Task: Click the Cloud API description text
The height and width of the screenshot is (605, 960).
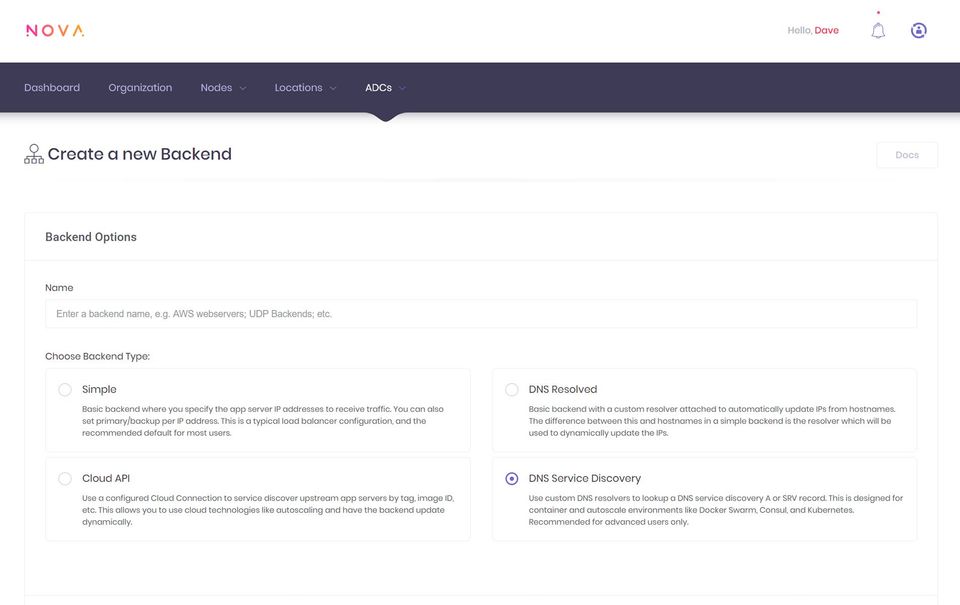Action: tap(263, 510)
